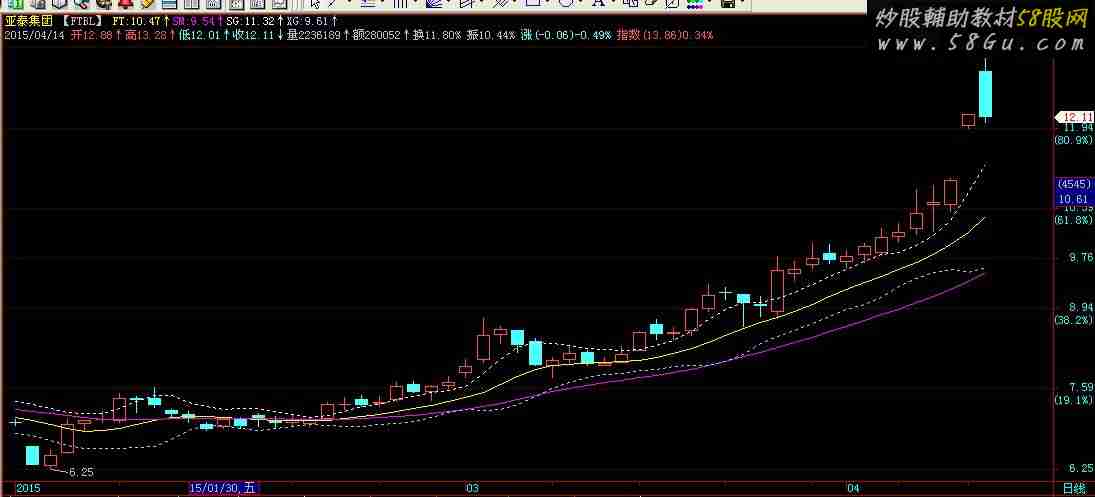
Task: Click the yellow pencil toolbar icon
Action: [x=147, y=3]
